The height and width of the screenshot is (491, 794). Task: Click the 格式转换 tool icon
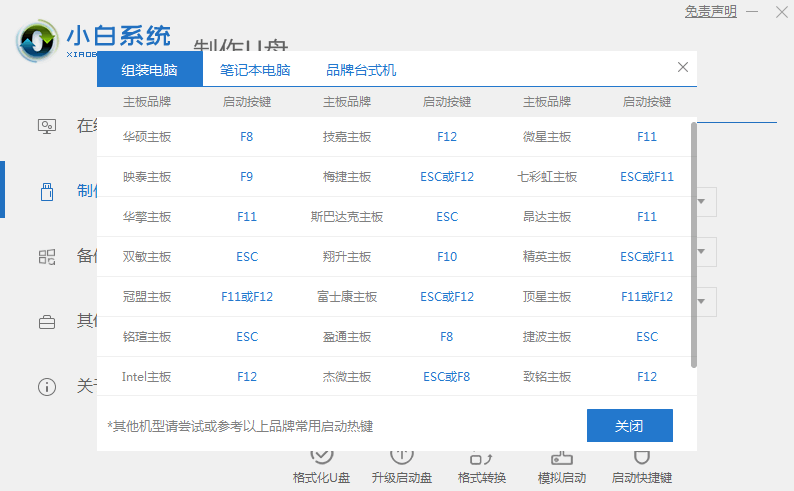click(481, 459)
